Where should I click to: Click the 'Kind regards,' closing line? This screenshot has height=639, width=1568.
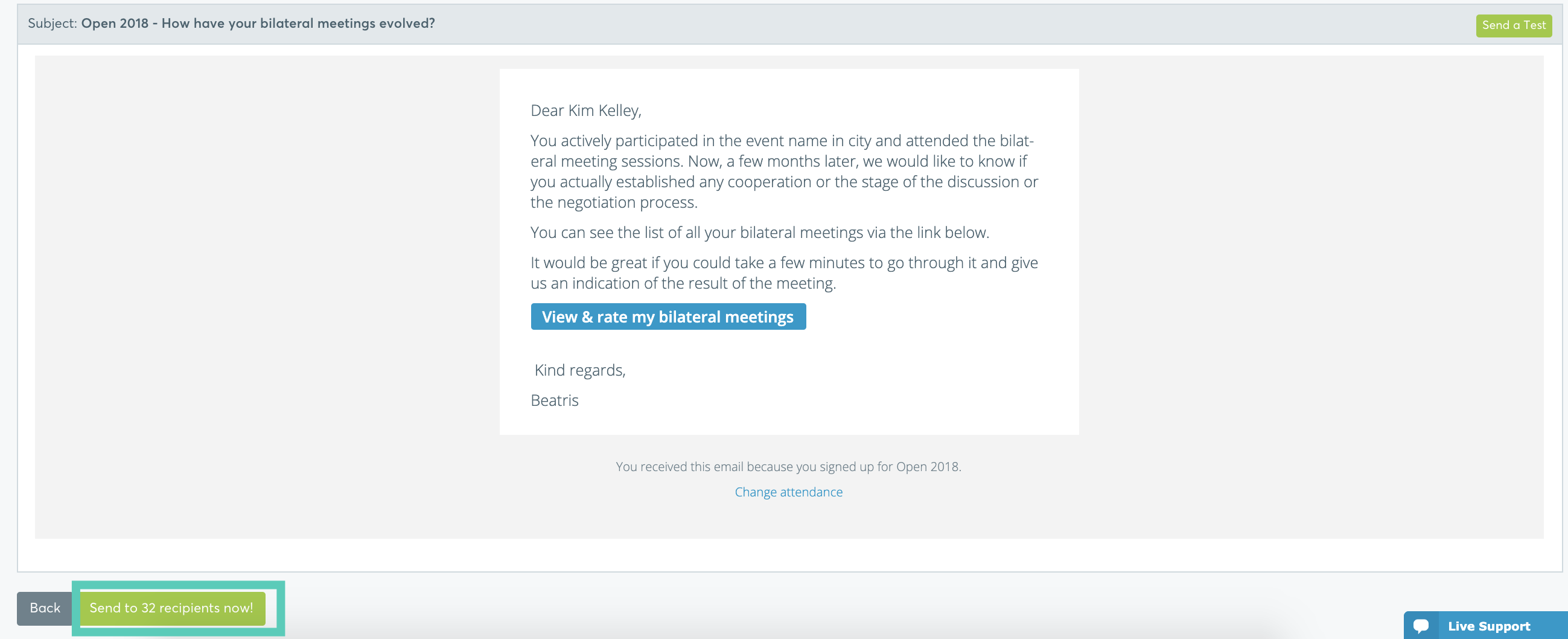click(579, 370)
